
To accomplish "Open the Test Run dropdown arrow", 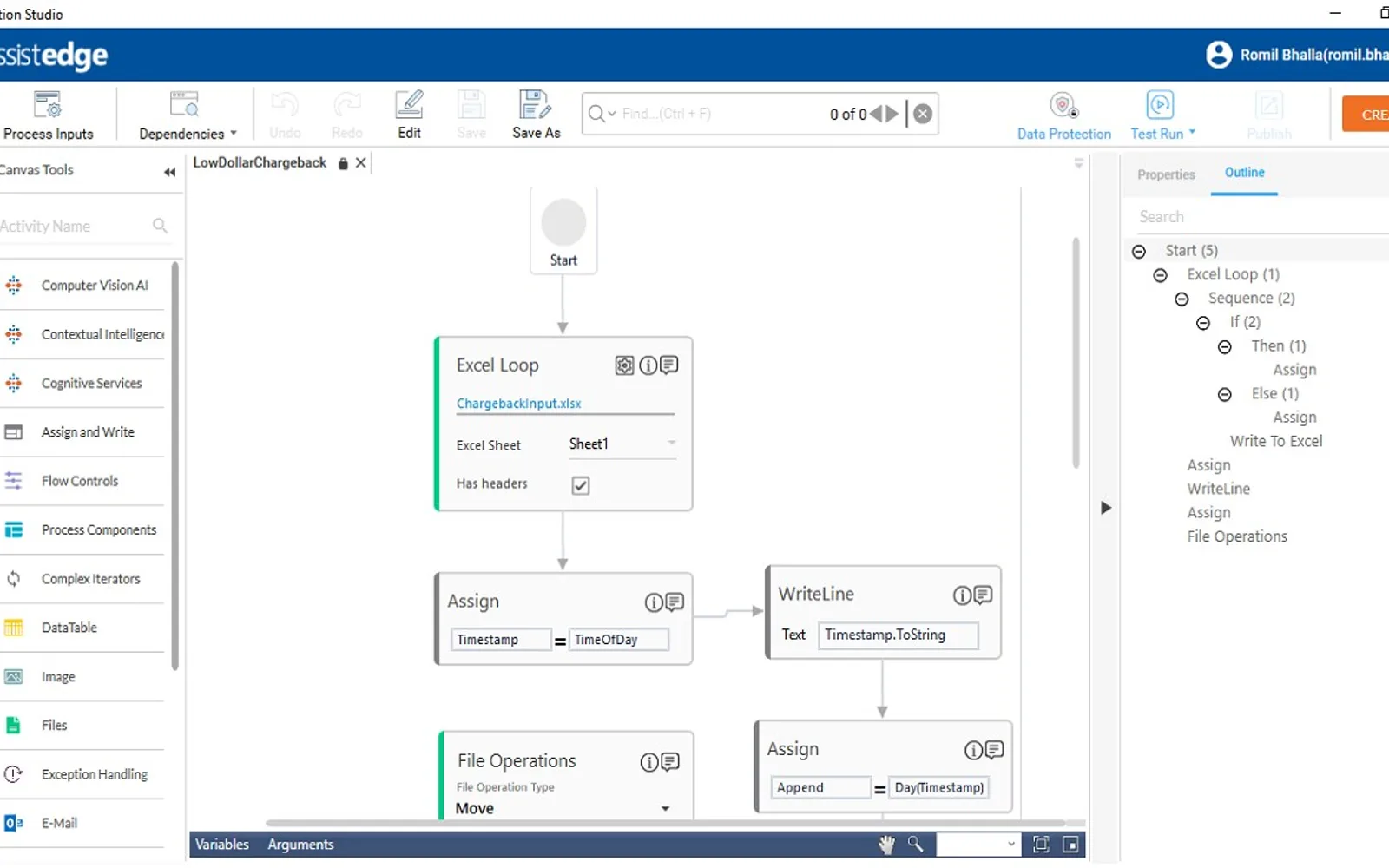I will click(x=1192, y=133).
